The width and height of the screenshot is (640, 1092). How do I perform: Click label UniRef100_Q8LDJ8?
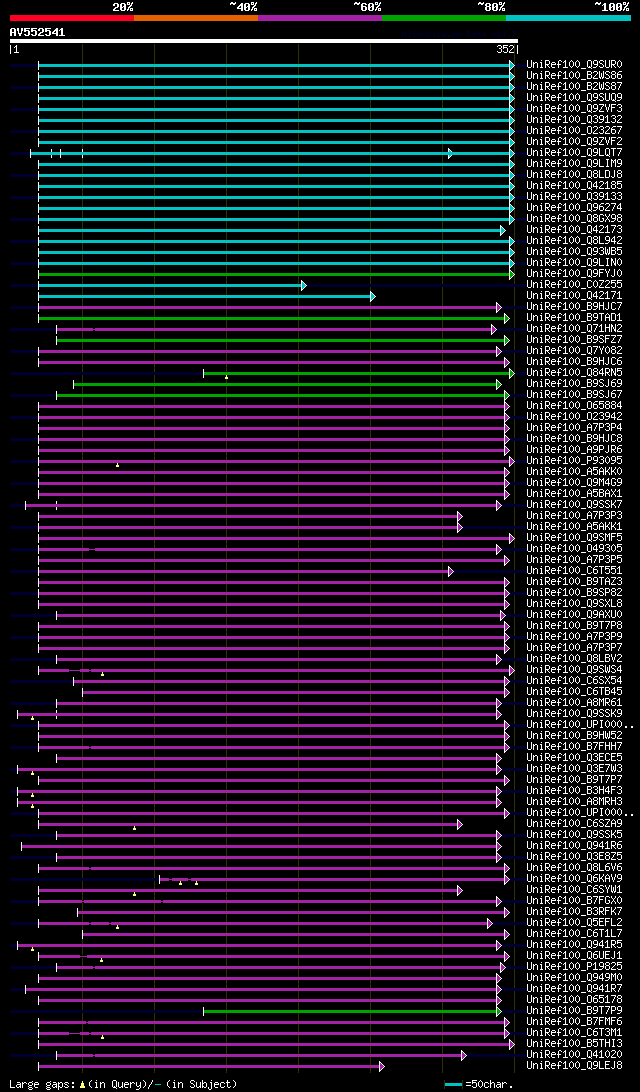pos(575,175)
